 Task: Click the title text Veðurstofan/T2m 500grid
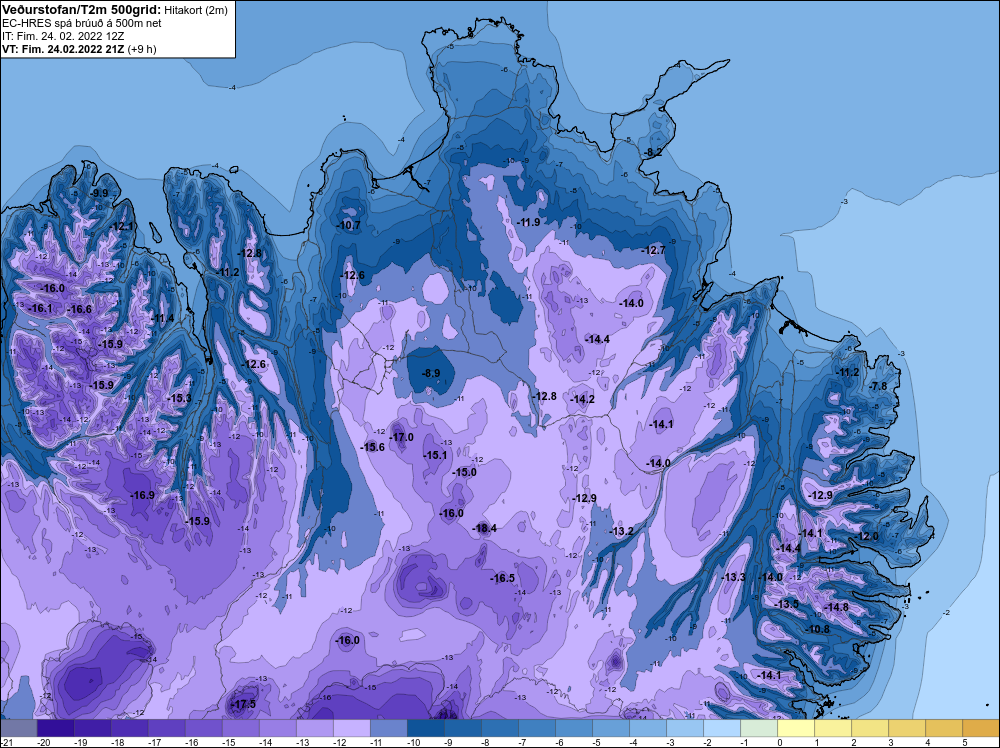[x=80, y=10]
